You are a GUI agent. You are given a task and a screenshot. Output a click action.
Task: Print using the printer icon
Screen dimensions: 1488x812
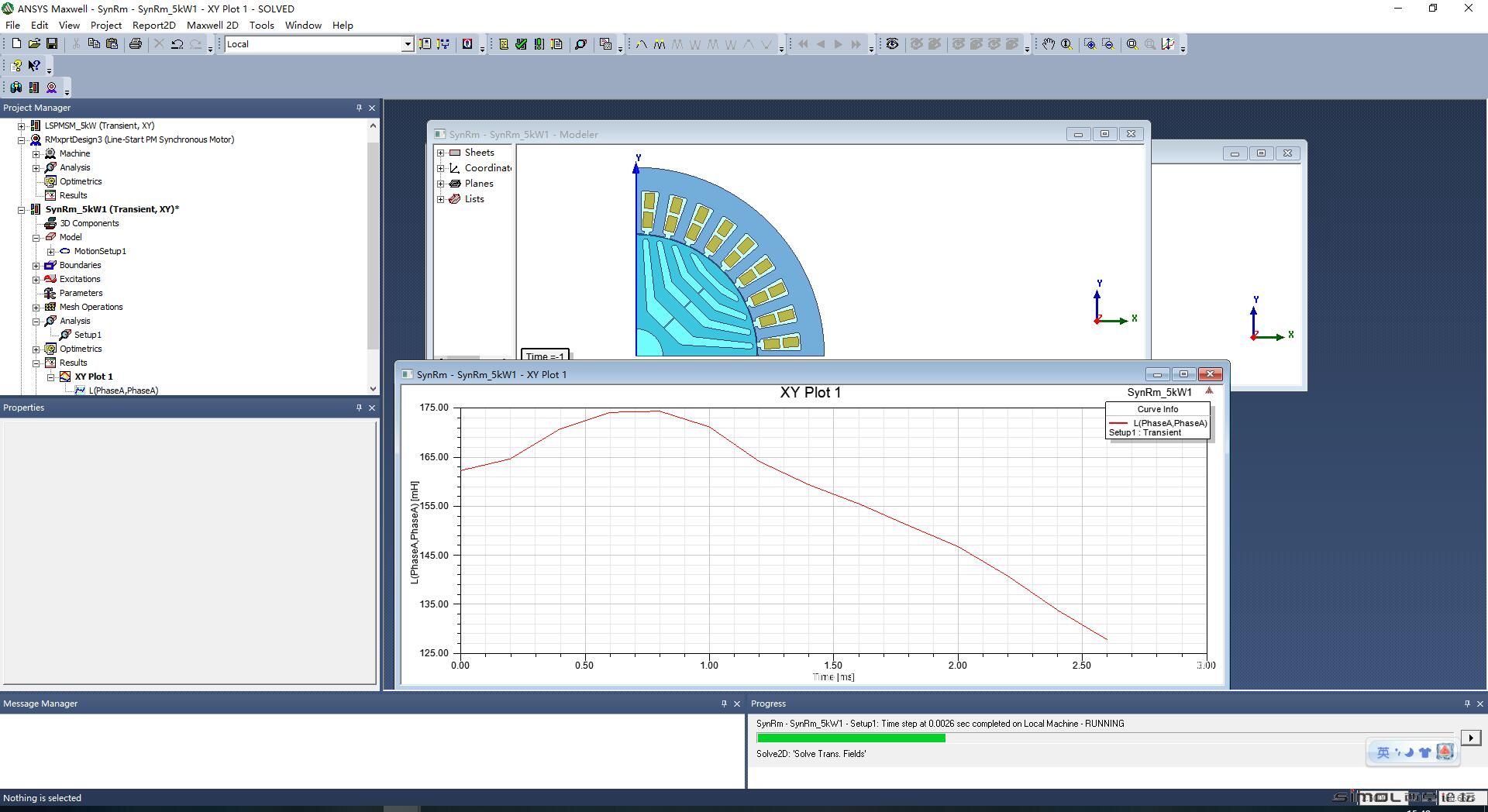(136, 44)
